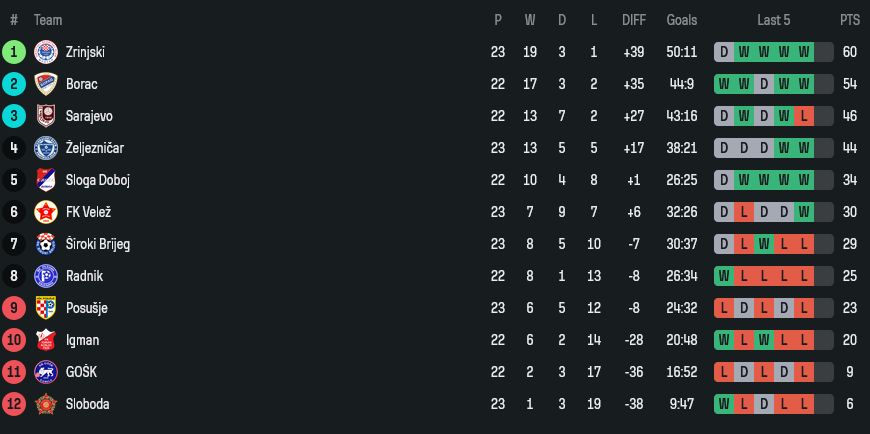Click the Radnik team logo
The height and width of the screenshot is (434, 870).
point(45,276)
